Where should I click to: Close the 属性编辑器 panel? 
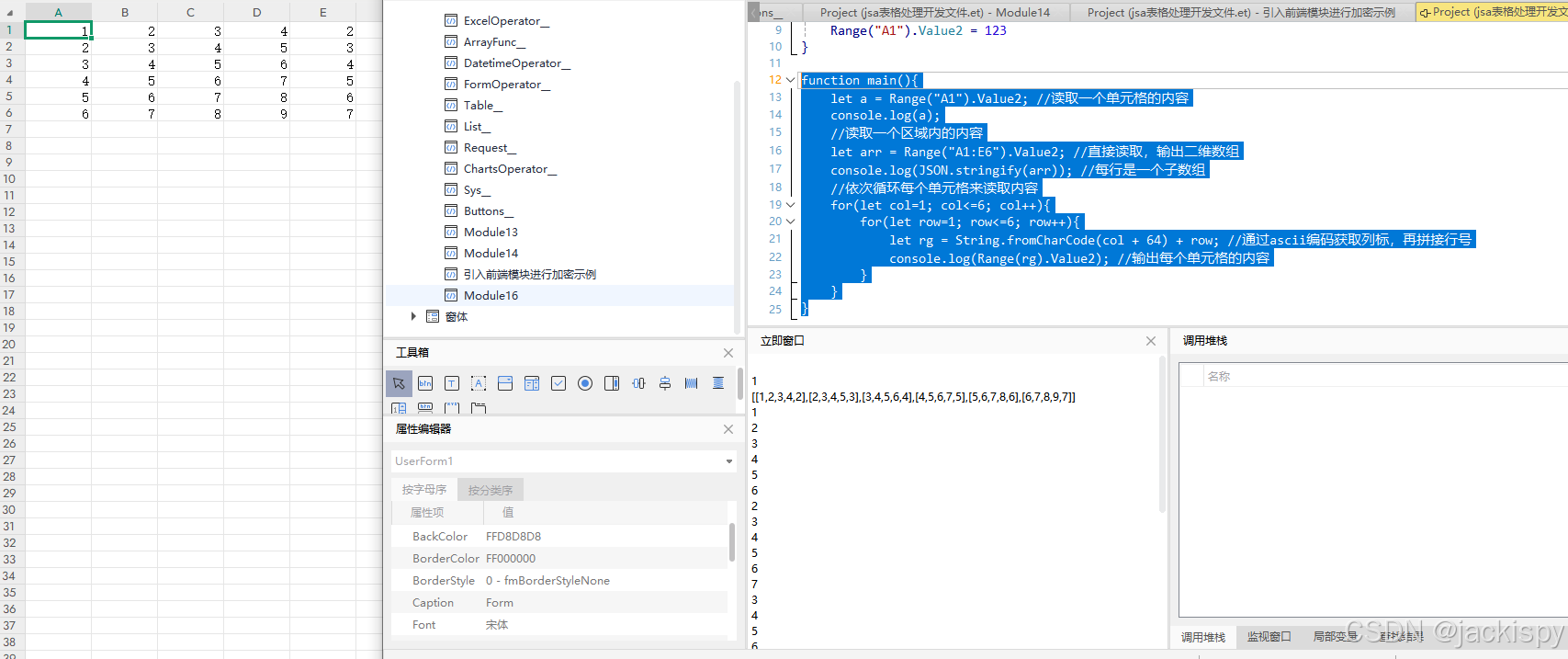(x=728, y=429)
